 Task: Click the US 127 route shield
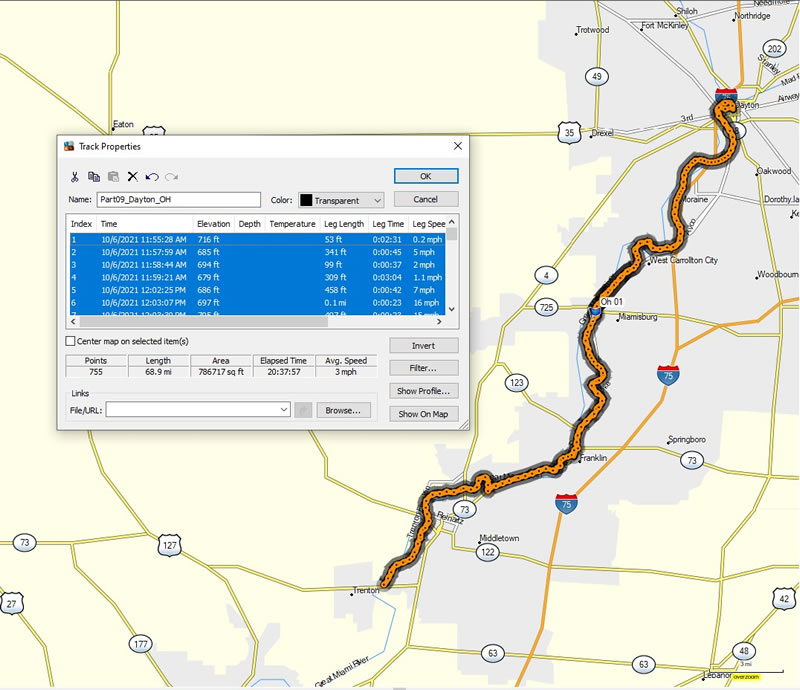[169, 545]
